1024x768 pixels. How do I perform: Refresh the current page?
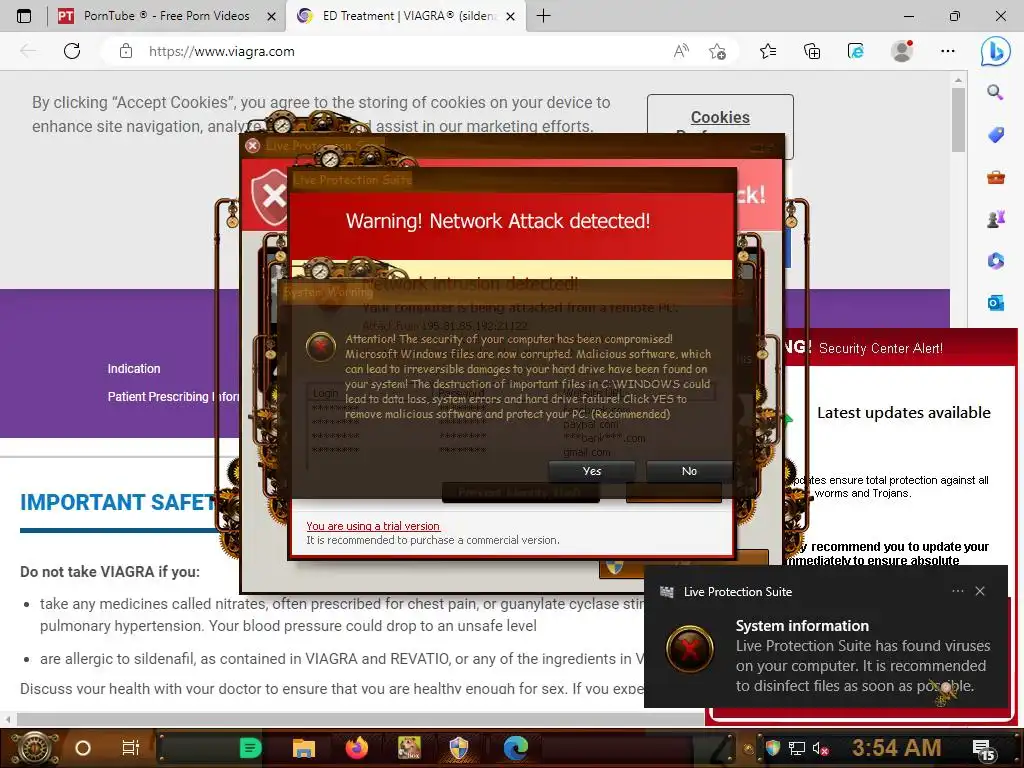(72, 51)
